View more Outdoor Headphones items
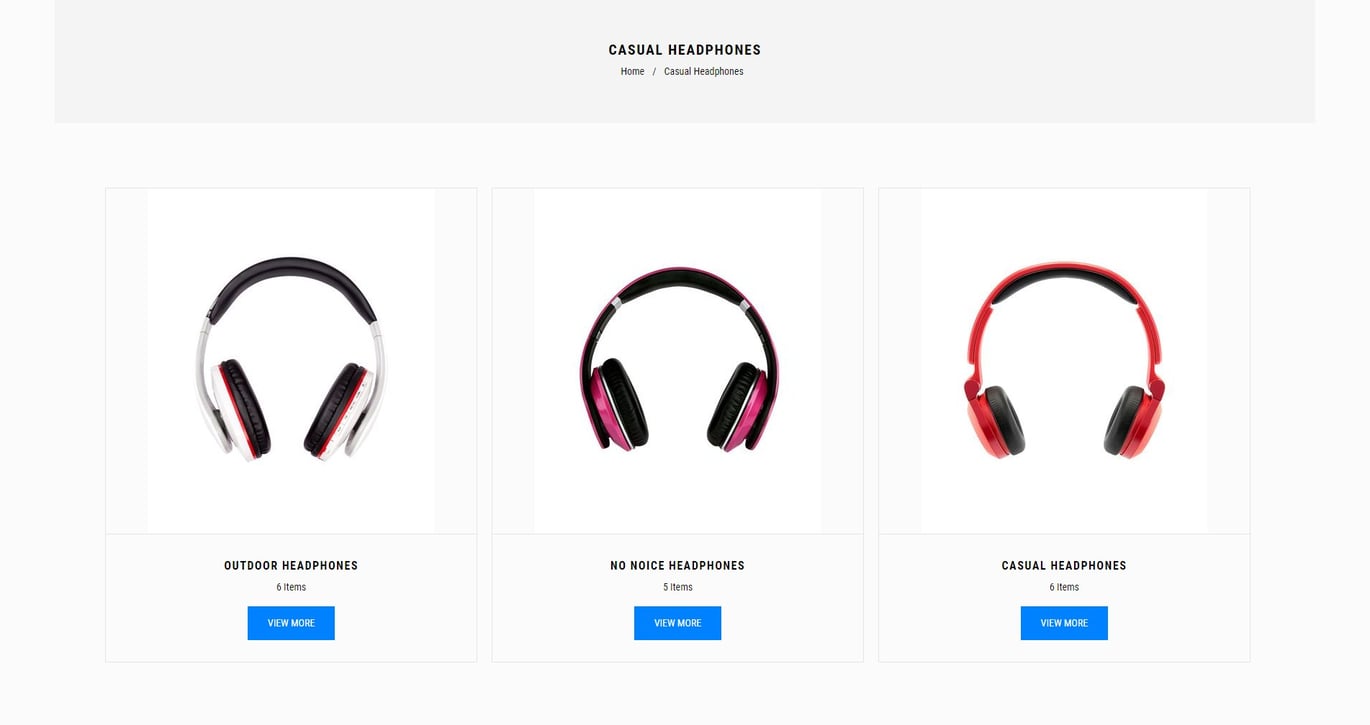The width and height of the screenshot is (1370, 725). point(291,623)
